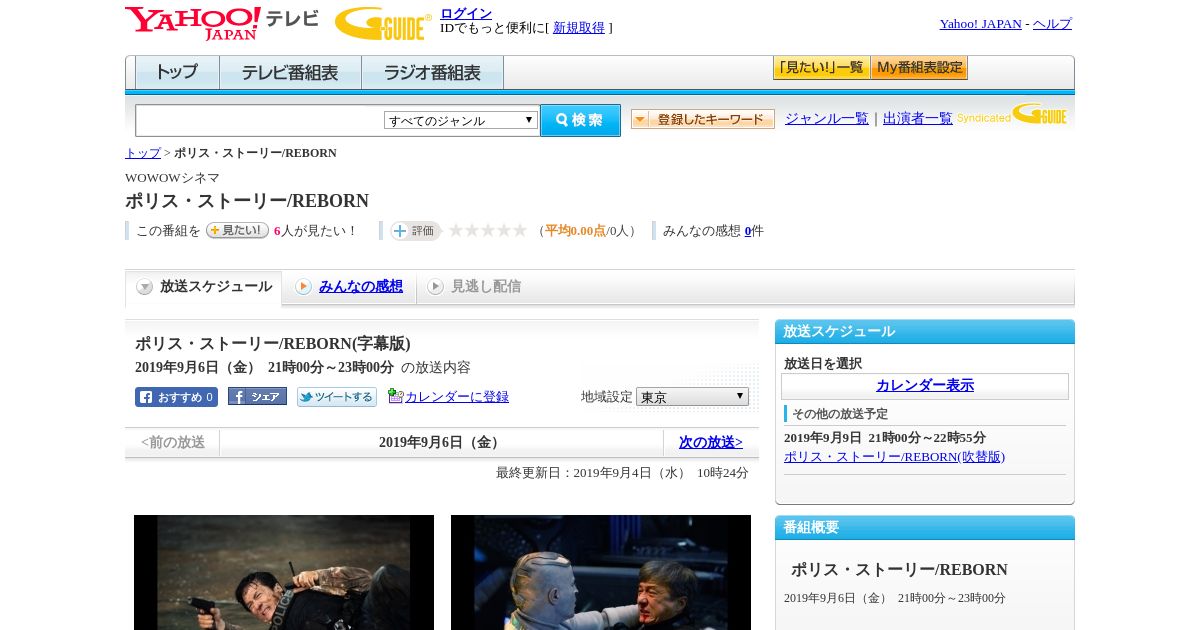Open the みんなの感想 0件 count link
The height and width of the screenshot is (630, 1200).
click(x=748, y=231)
